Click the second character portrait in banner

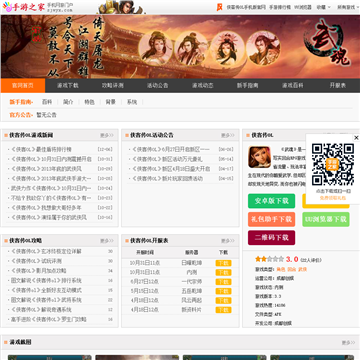(x=191, y=48)
